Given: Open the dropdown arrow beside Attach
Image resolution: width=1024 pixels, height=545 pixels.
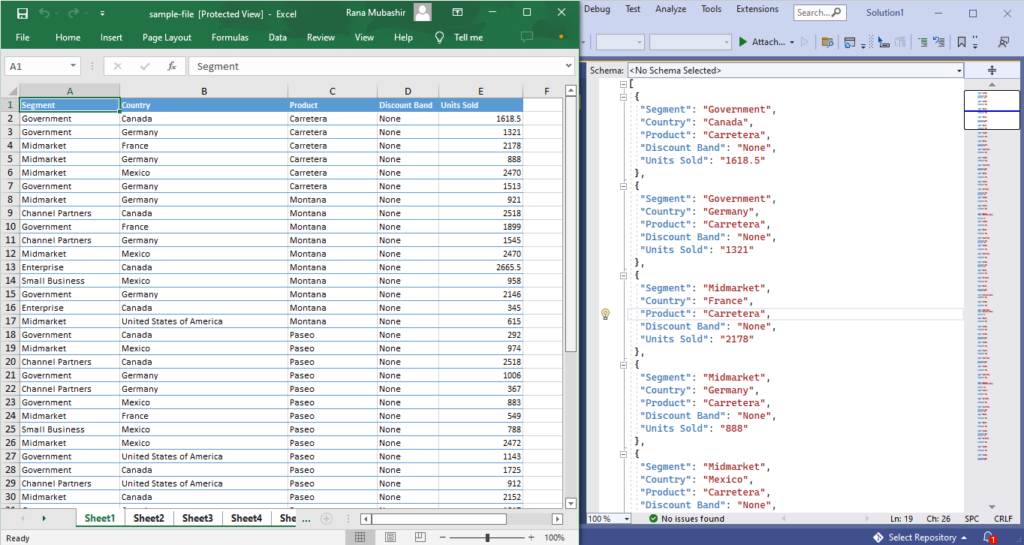Looking at the screenshot, I should click(x=792, y=42).
